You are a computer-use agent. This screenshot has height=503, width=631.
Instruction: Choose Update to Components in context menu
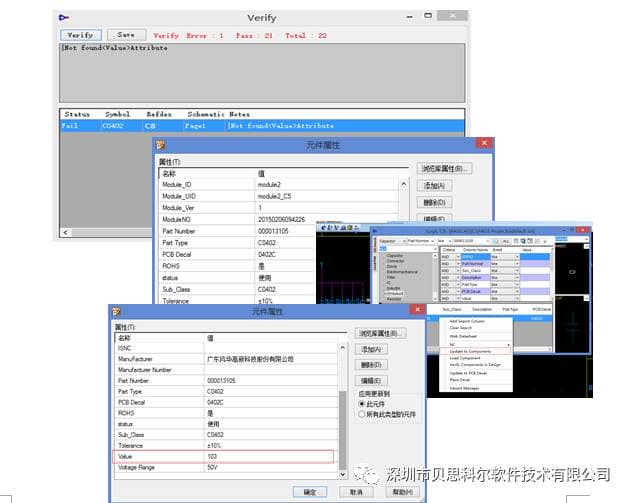(x=475, y=351)
